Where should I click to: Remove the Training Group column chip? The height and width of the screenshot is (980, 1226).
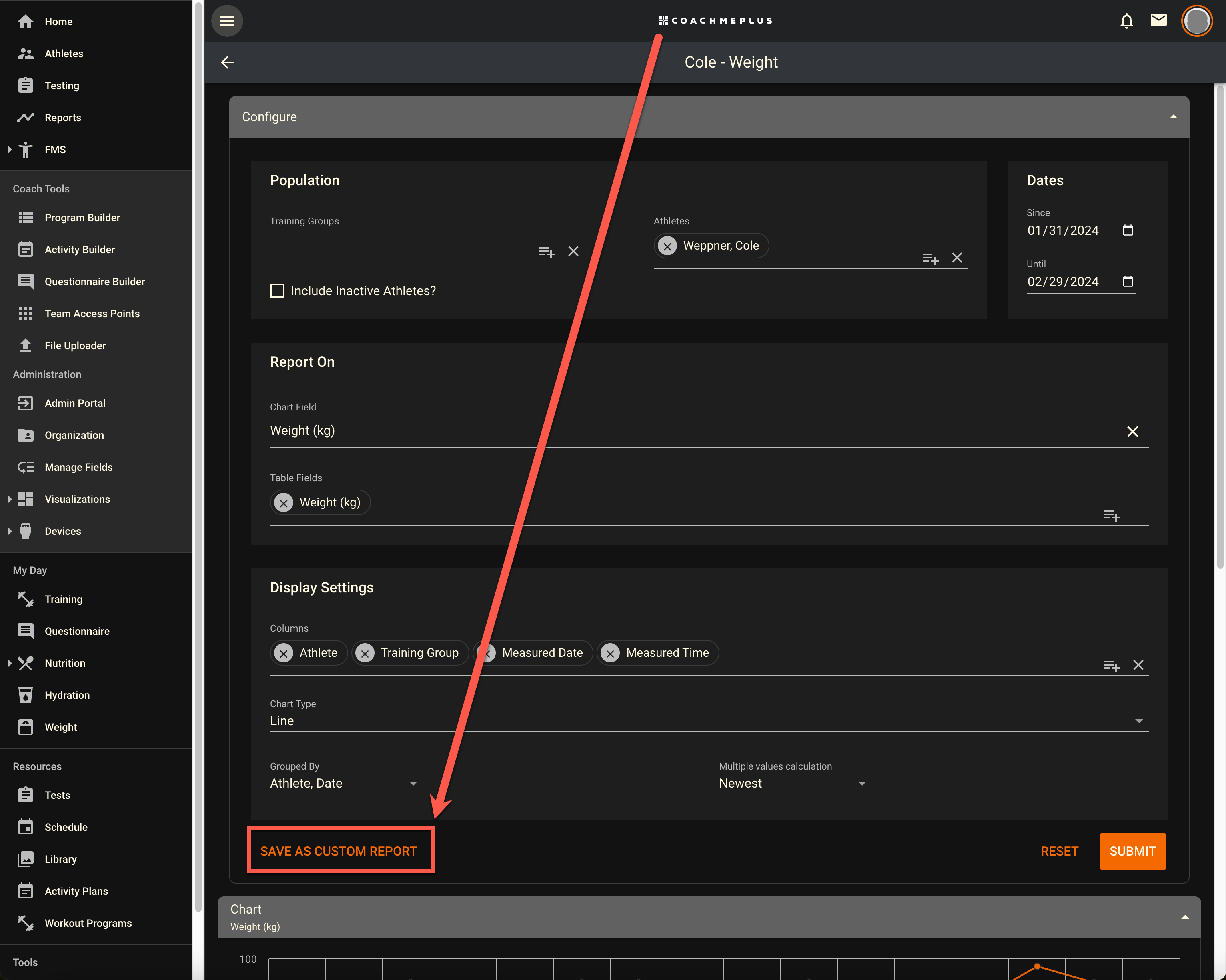365,654
